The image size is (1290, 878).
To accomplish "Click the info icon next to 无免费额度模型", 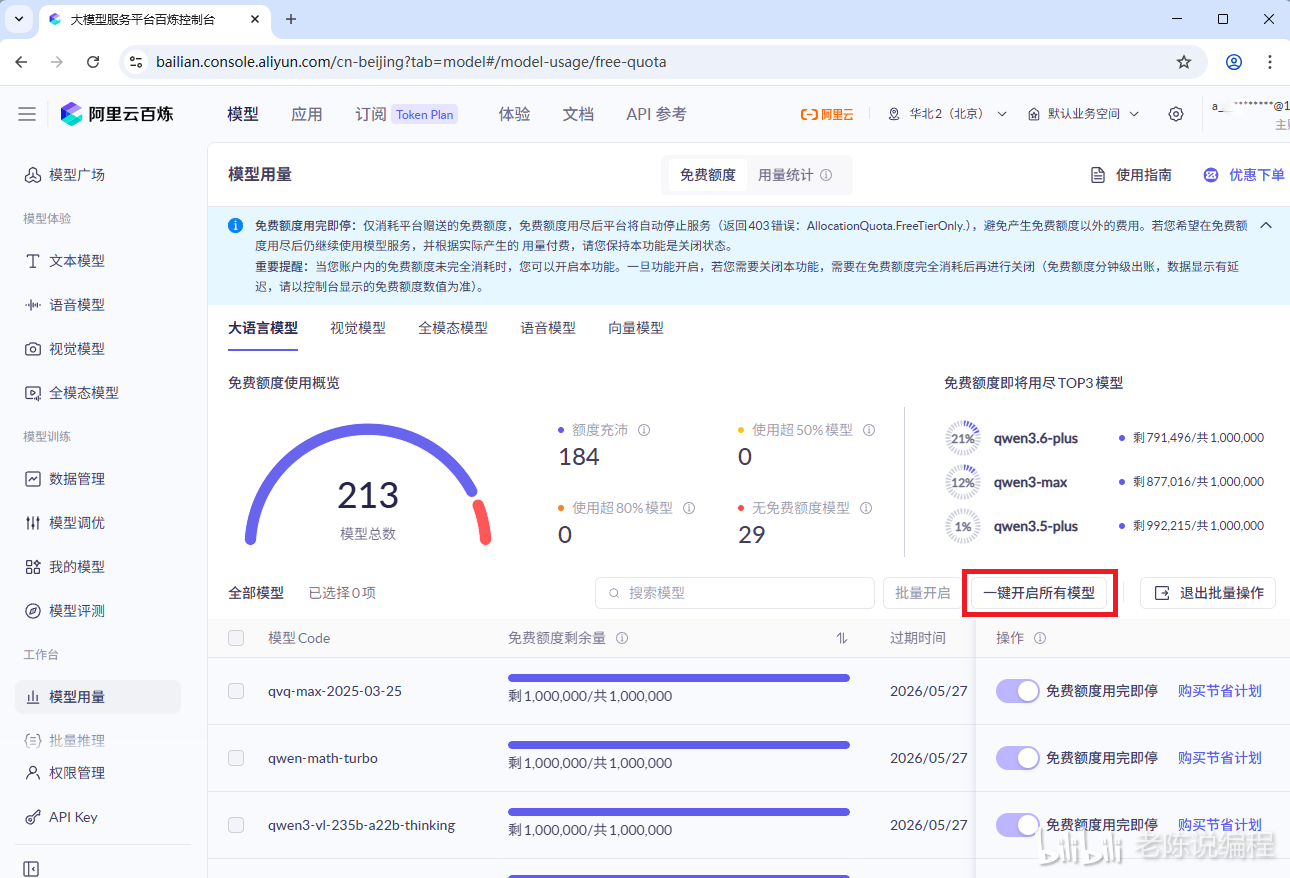I will coord(866,508).
